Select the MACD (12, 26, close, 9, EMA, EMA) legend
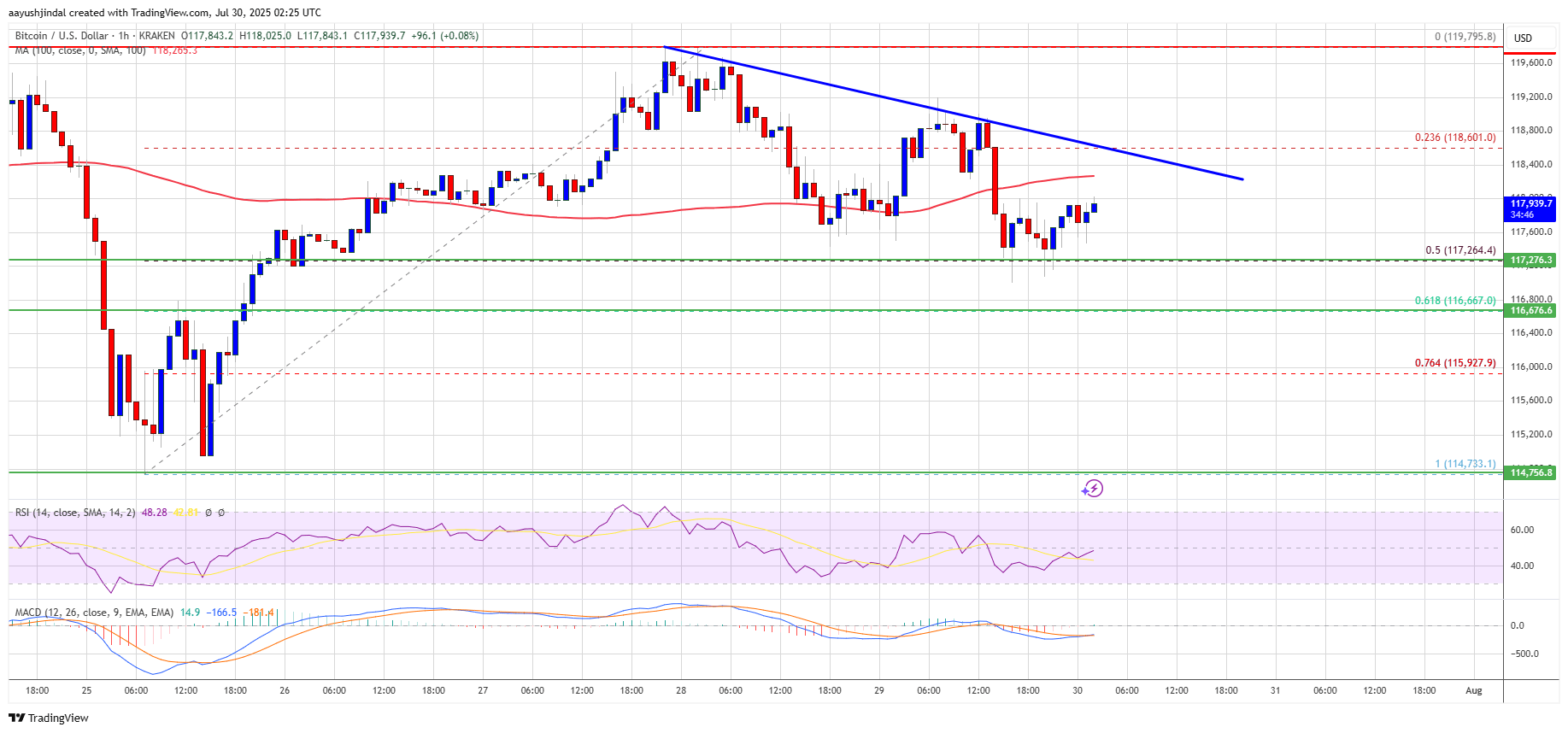 tap(94, 613)
